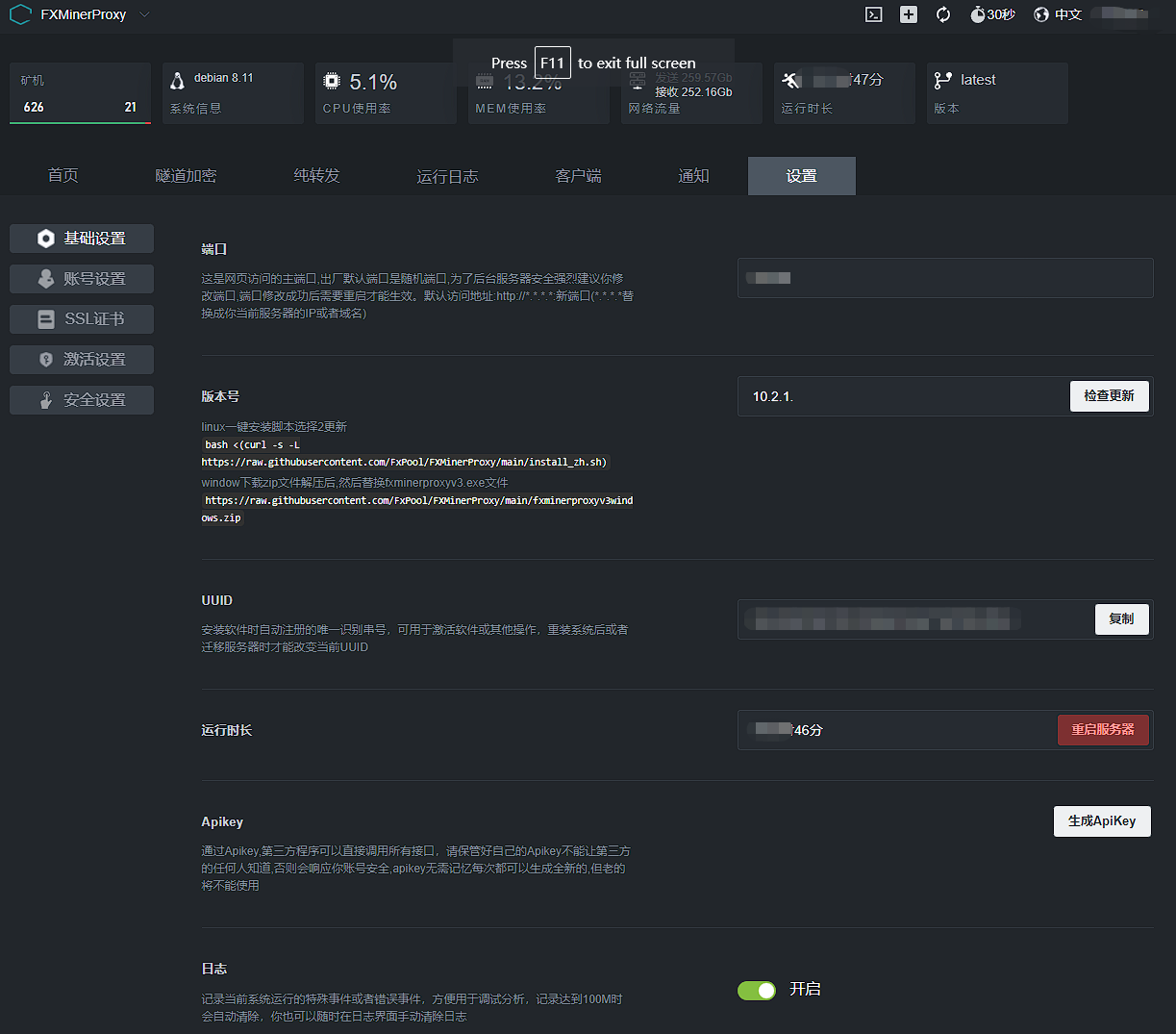
Task: Switch to the 运行日志 tab
Action: click(x=447, y=176)
